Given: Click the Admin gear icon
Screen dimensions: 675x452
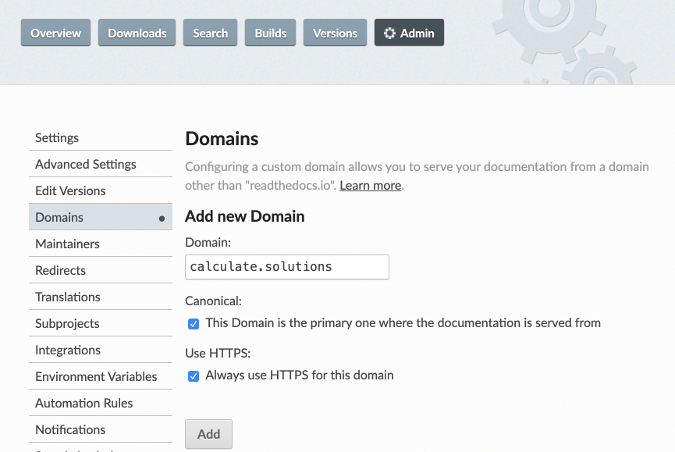Looking at the screenshot, I should pyautogui.click(x=389, y=33).
